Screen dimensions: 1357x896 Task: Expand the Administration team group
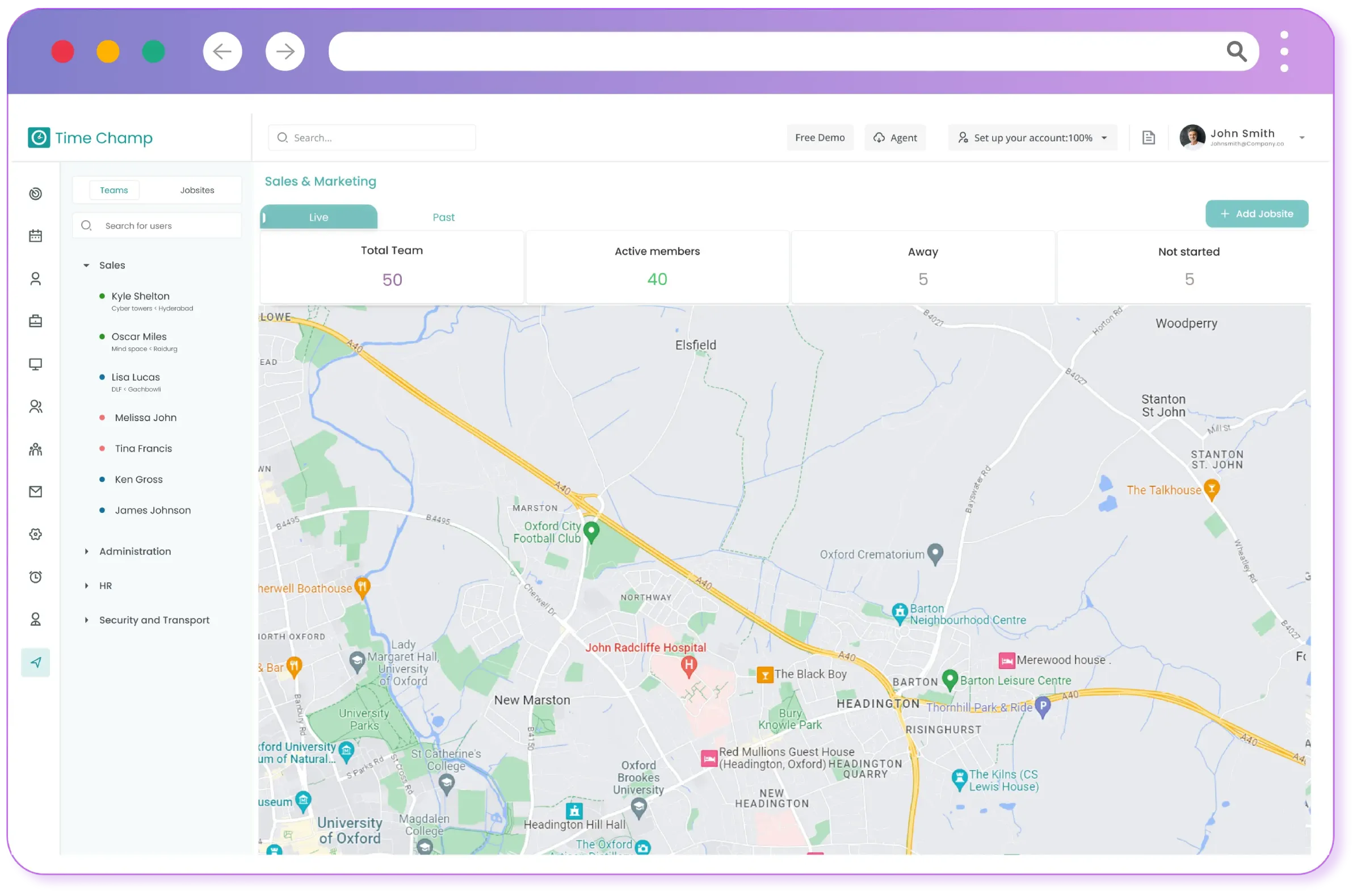tap(86, 552)
